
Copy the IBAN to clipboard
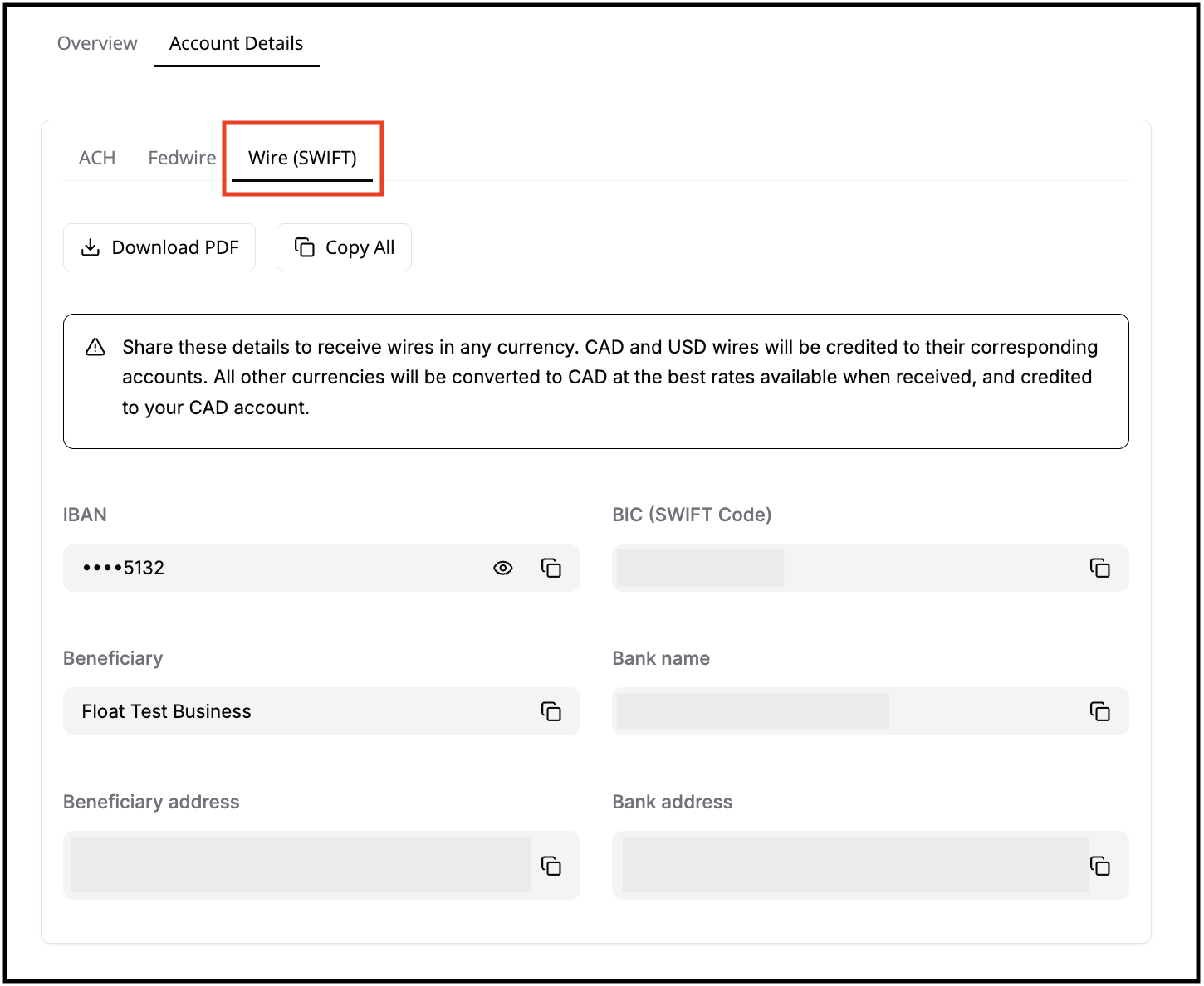pos(551,568)
